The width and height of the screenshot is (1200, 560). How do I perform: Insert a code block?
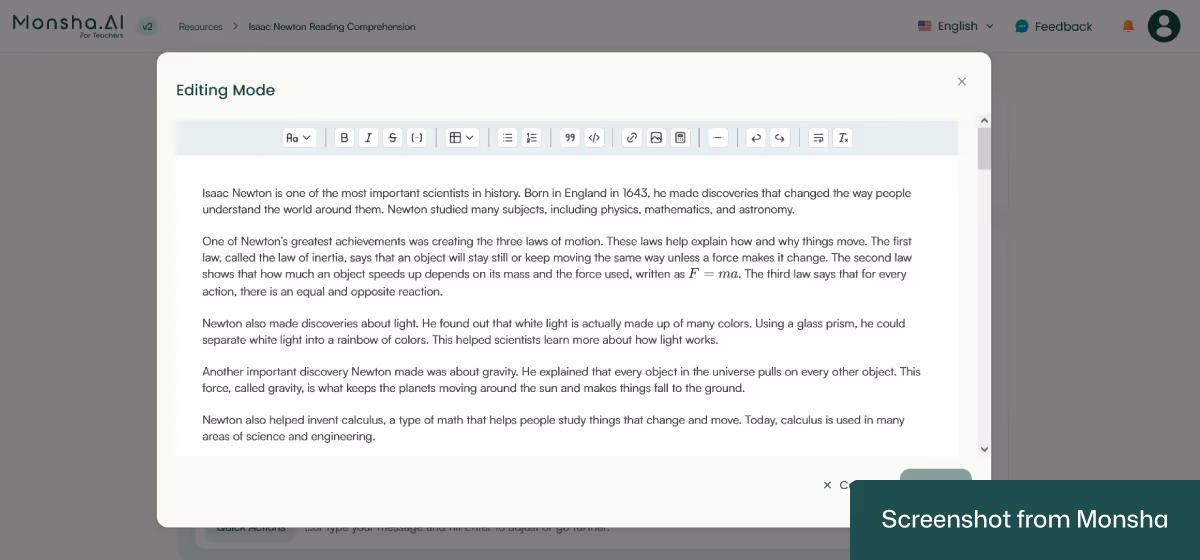click(594, 138)
